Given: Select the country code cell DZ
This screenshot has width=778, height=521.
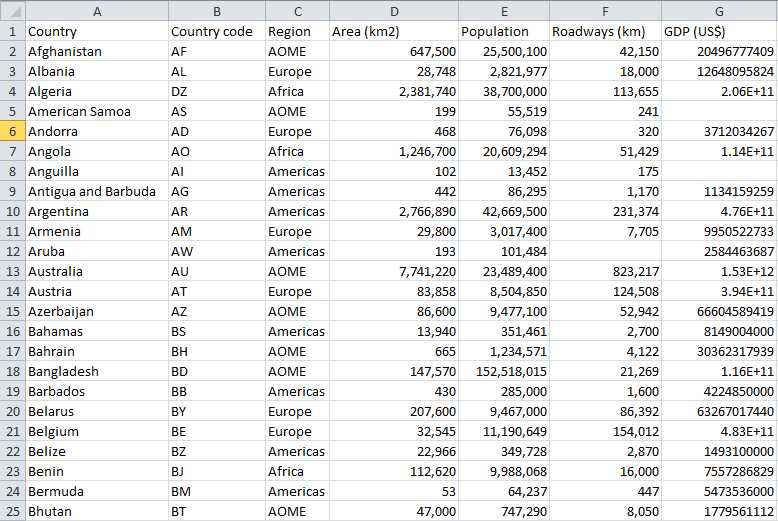Looking at the screenshot, I should click(217, 91).
